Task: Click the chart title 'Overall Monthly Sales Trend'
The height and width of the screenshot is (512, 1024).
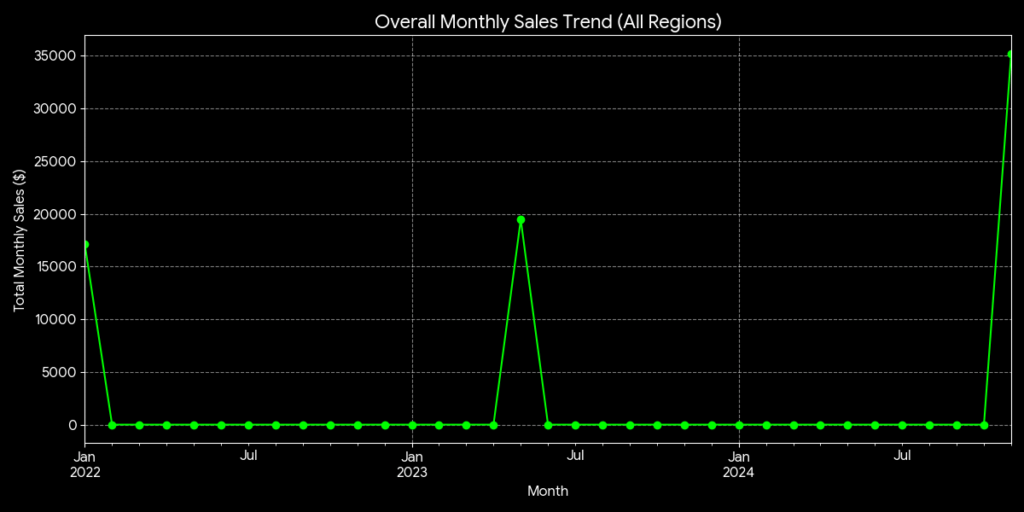Action: [x=548, y=21]
